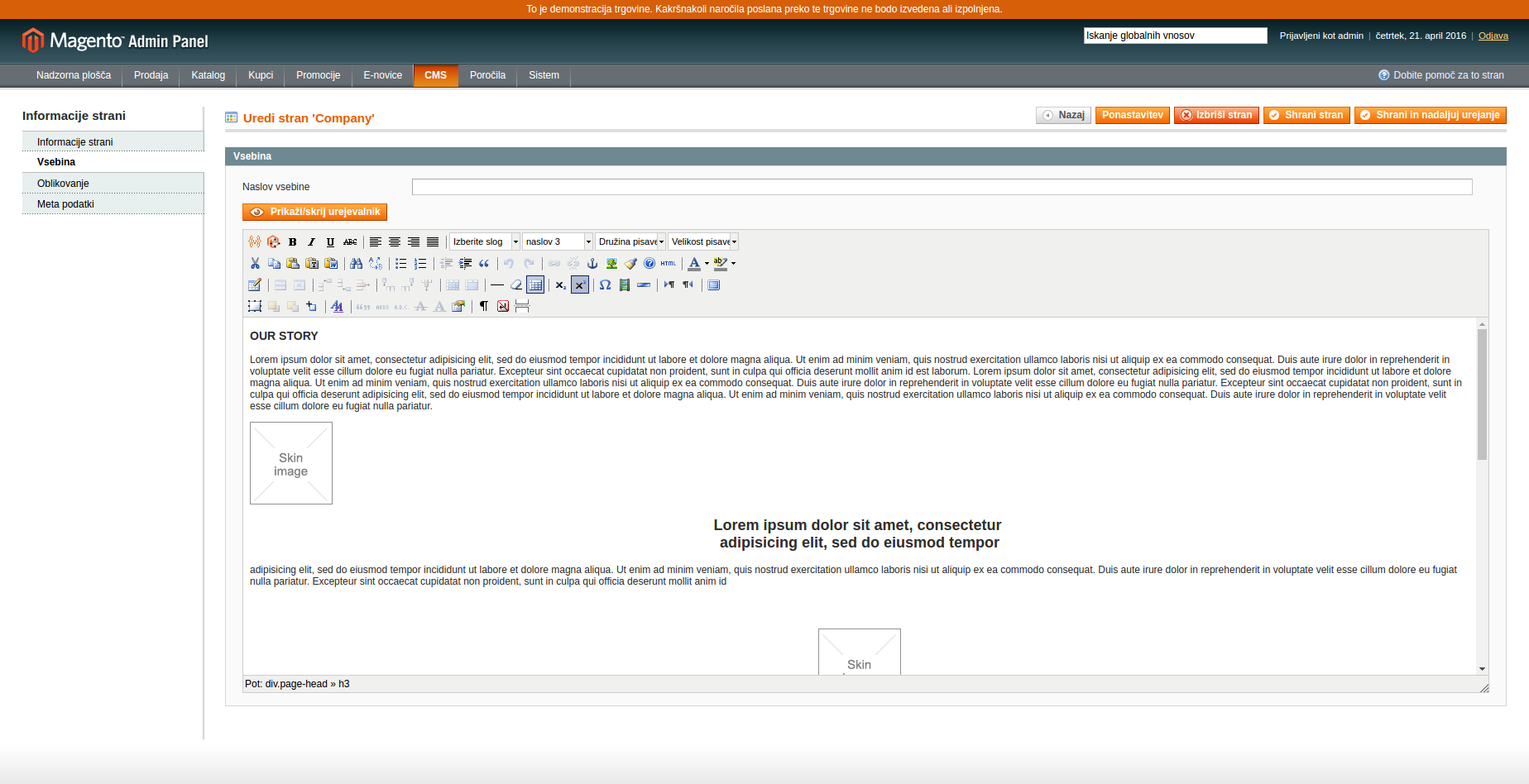Viewport: 1529px width, 784px height.
Task: Click Odjava logout link
Action: [x=1493, y=36]
